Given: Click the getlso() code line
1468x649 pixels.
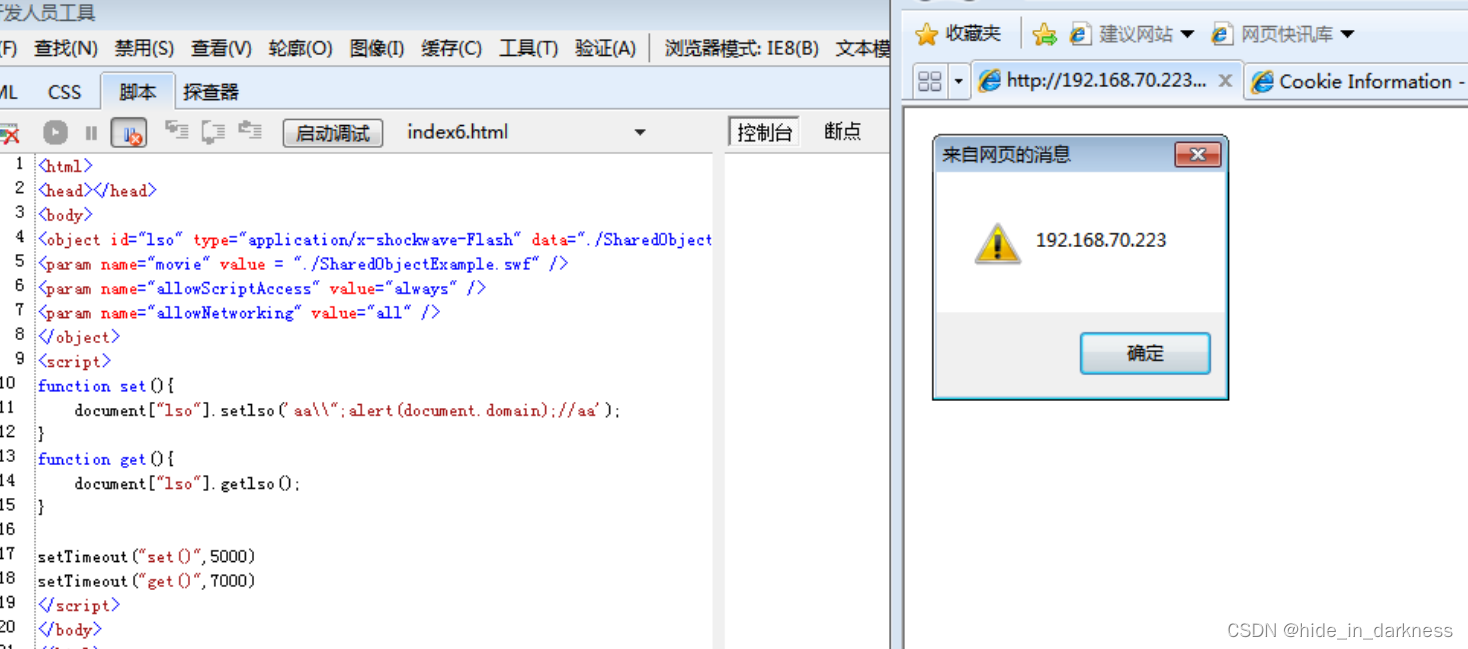Looking at the screenshot, I should (x=187, y=483).
